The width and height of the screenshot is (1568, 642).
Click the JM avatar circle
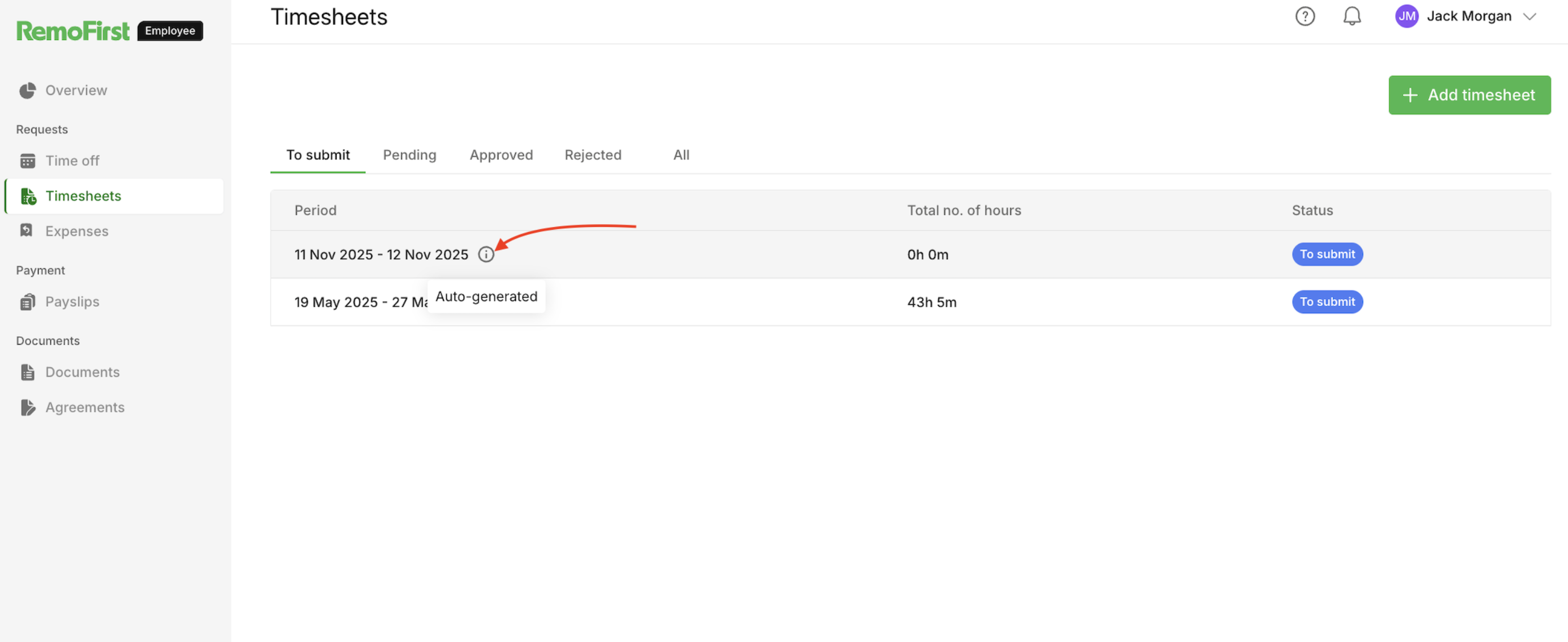coord(1407,16)
